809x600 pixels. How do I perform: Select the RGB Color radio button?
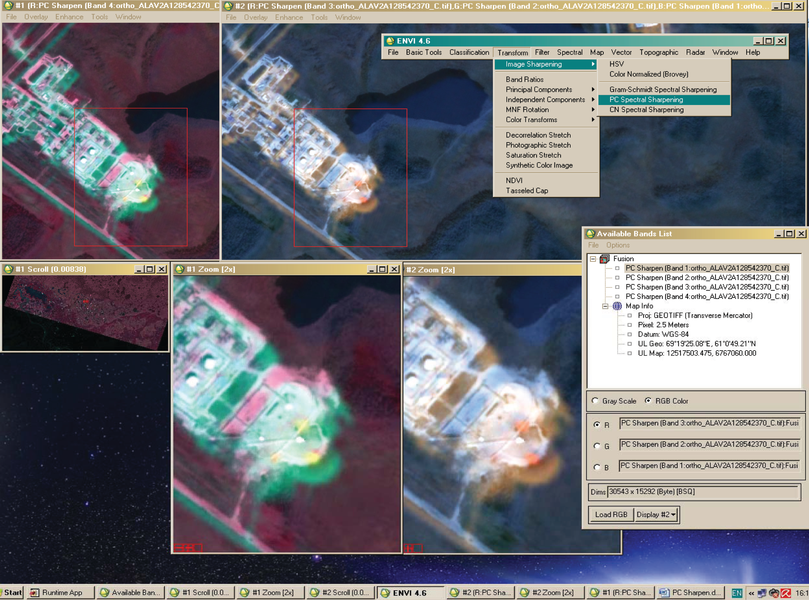(x=646, y=401)
